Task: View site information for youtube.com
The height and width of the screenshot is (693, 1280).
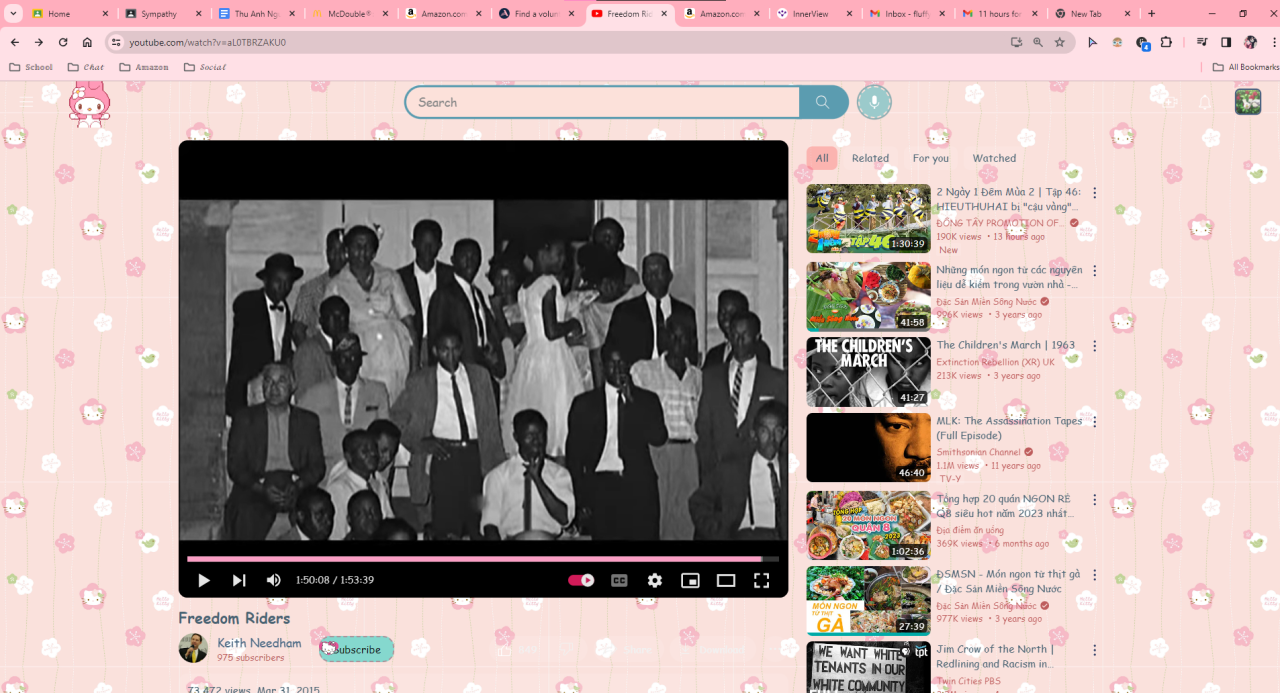Action: click(x=116, y=42)
